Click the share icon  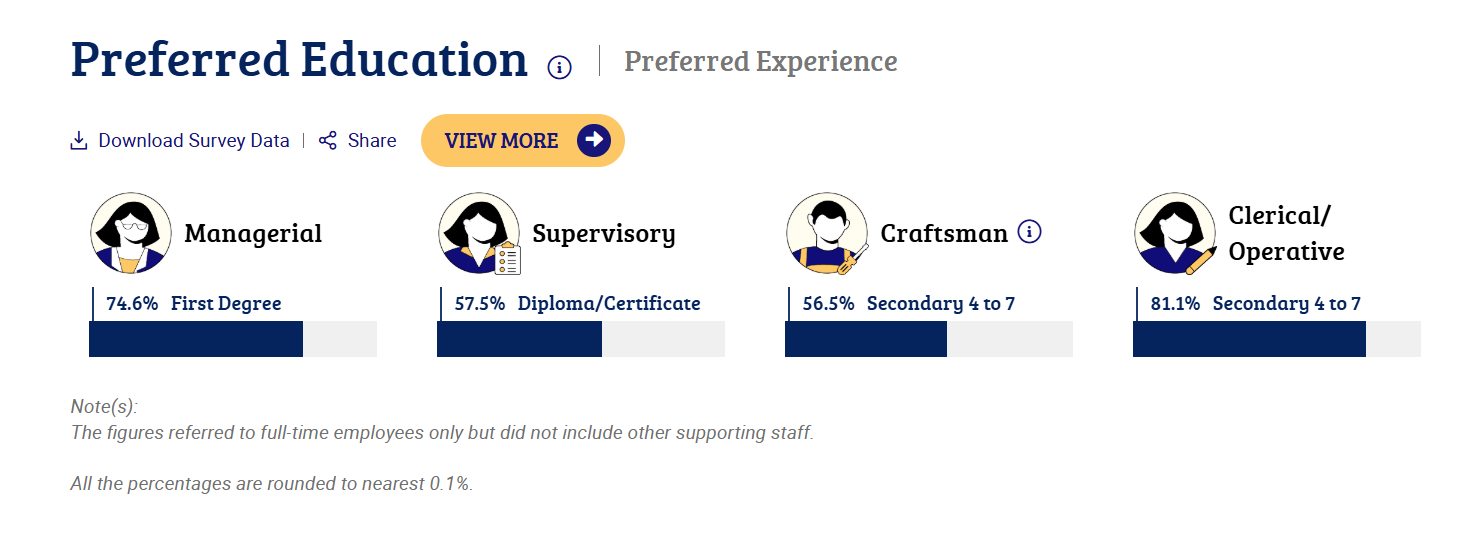click(328, 141)
